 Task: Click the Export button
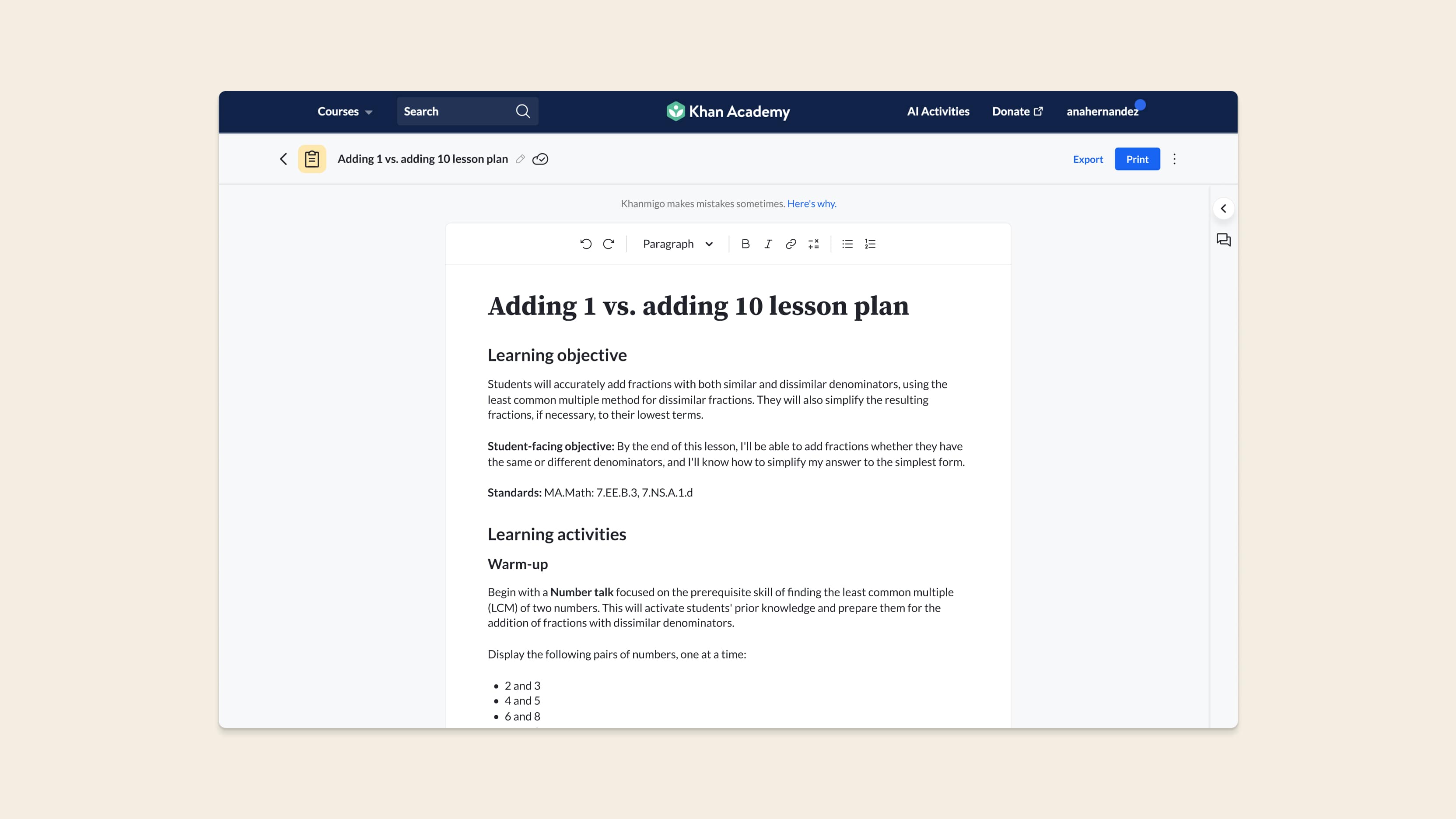pos(1088,158)
